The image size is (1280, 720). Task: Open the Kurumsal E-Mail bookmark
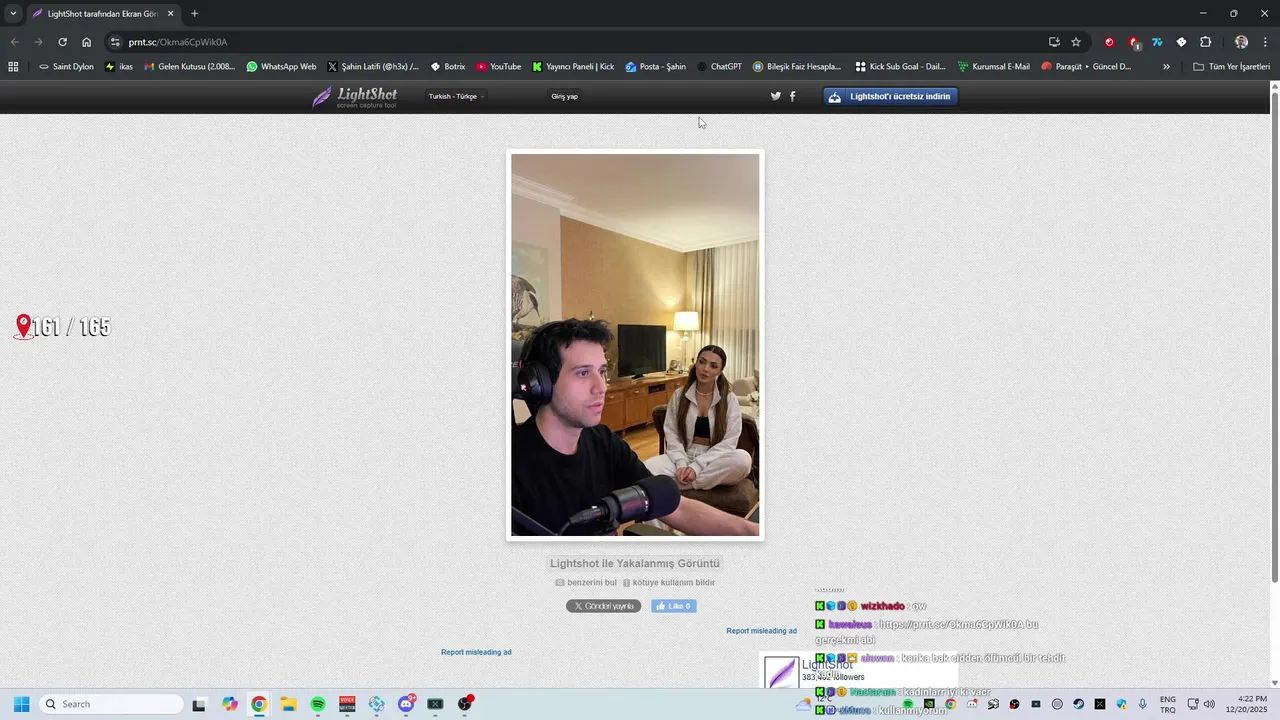(994, 67)
